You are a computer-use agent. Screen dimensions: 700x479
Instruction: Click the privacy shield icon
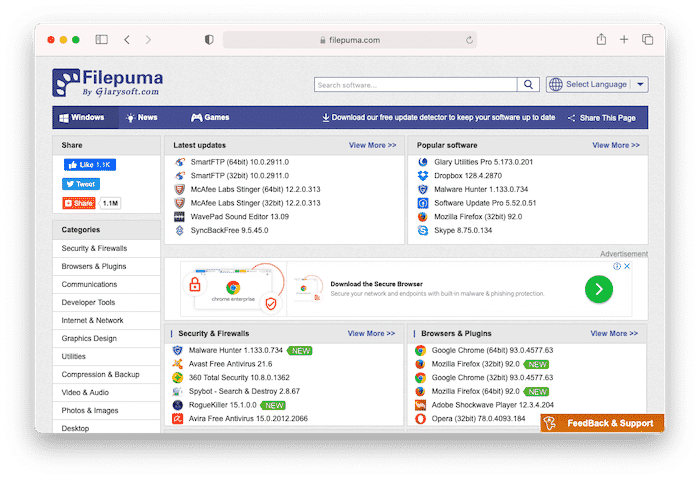(x=209, y=40)
